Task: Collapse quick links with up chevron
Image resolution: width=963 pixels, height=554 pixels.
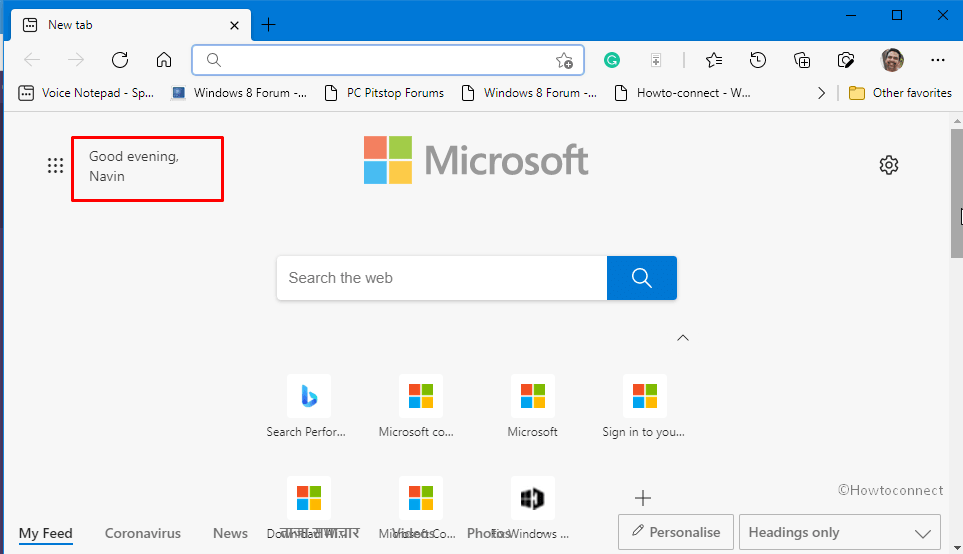Action: (x=682, y=338)
